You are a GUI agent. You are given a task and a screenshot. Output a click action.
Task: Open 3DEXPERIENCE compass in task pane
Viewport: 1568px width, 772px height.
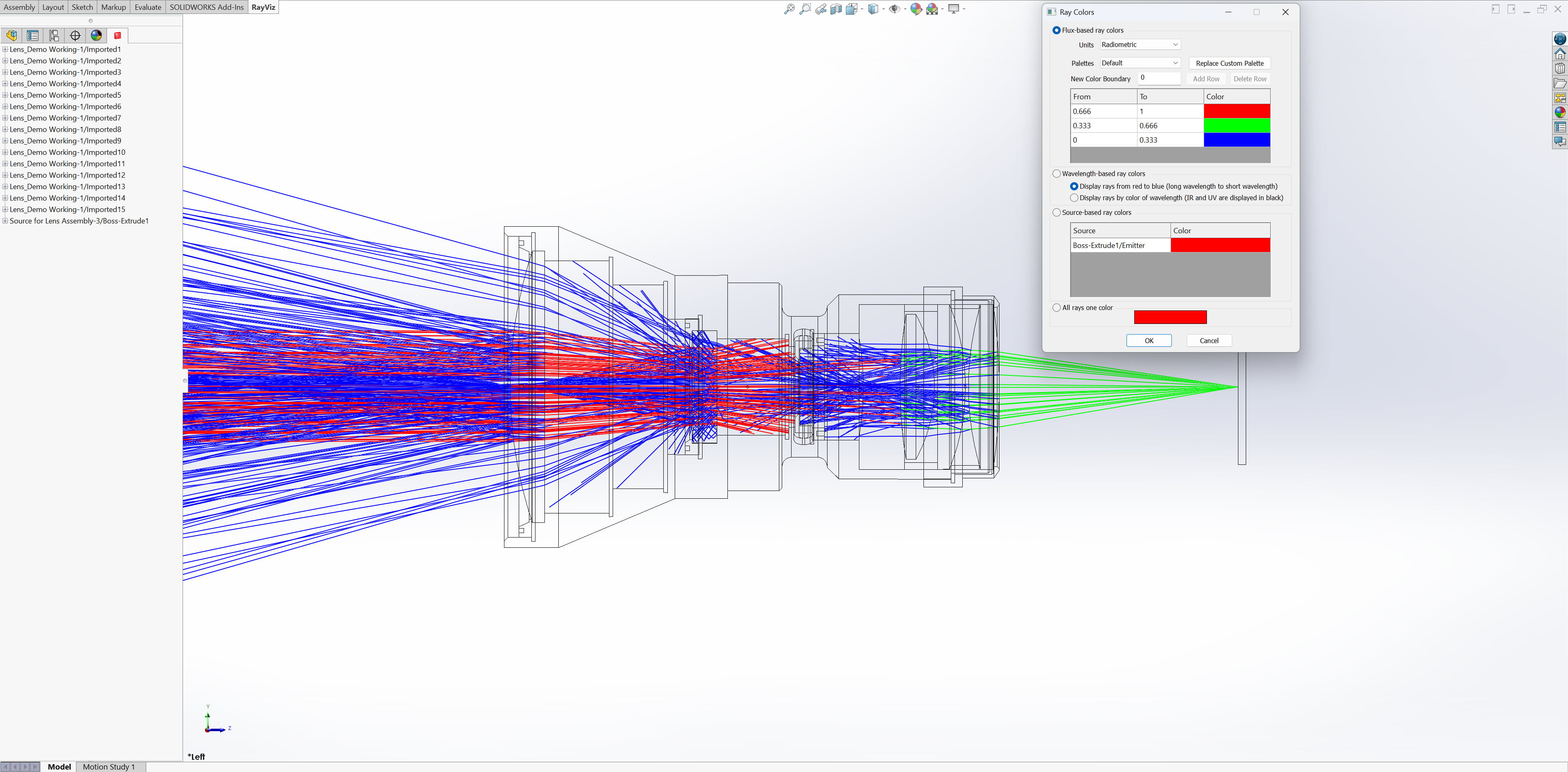[1559, 39]
